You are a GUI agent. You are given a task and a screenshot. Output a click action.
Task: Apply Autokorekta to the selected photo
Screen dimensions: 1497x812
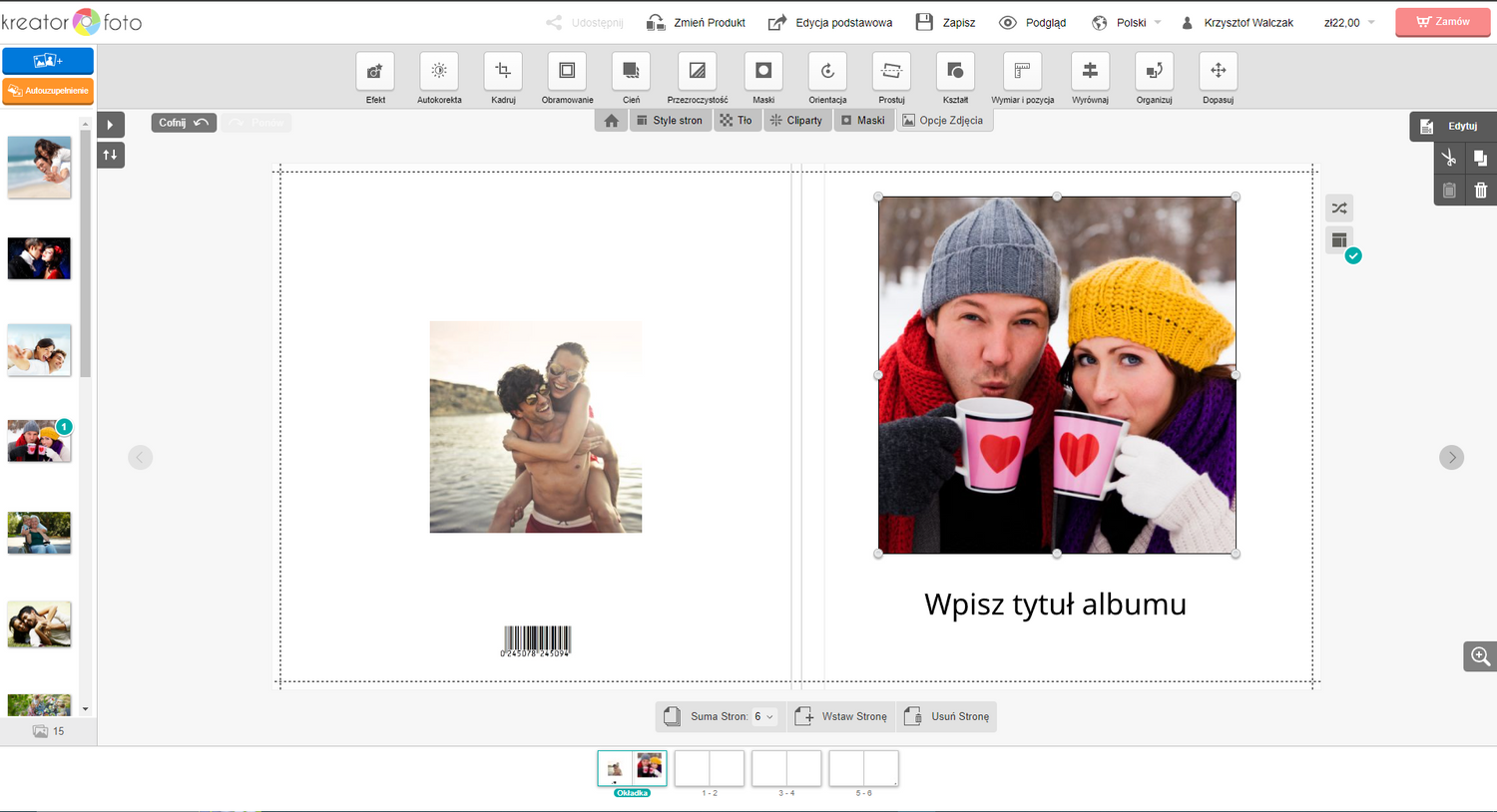(439, 71)
